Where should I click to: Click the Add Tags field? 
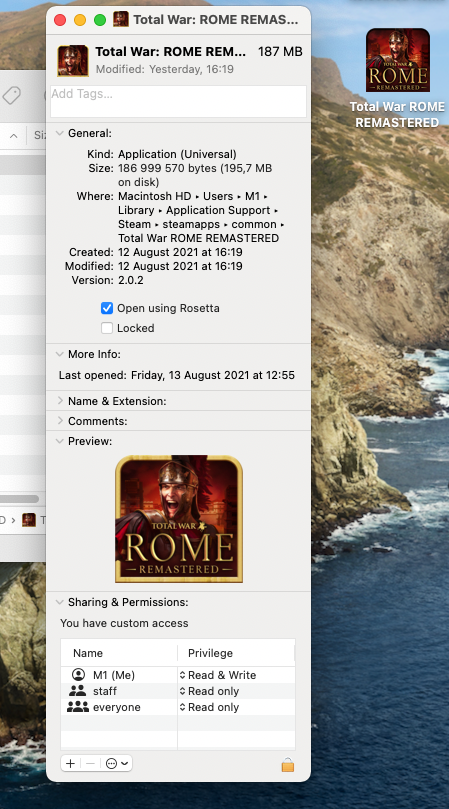pyautogui.click(x=179, y=101)
